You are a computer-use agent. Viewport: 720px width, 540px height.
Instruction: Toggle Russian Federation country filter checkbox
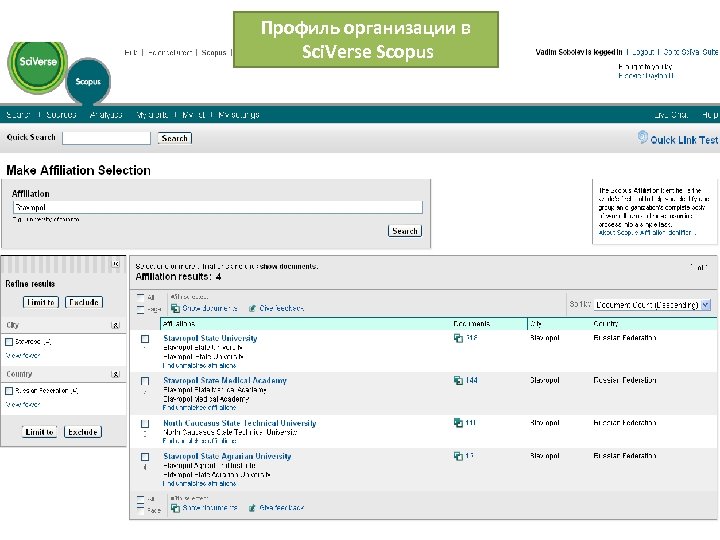(9, 391)
